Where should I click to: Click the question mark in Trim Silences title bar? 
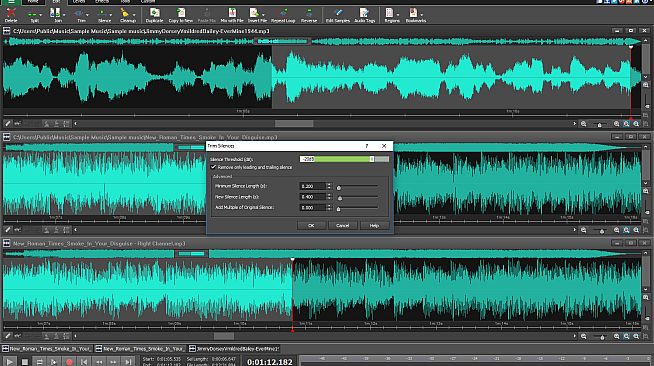(x=367, y=146)
